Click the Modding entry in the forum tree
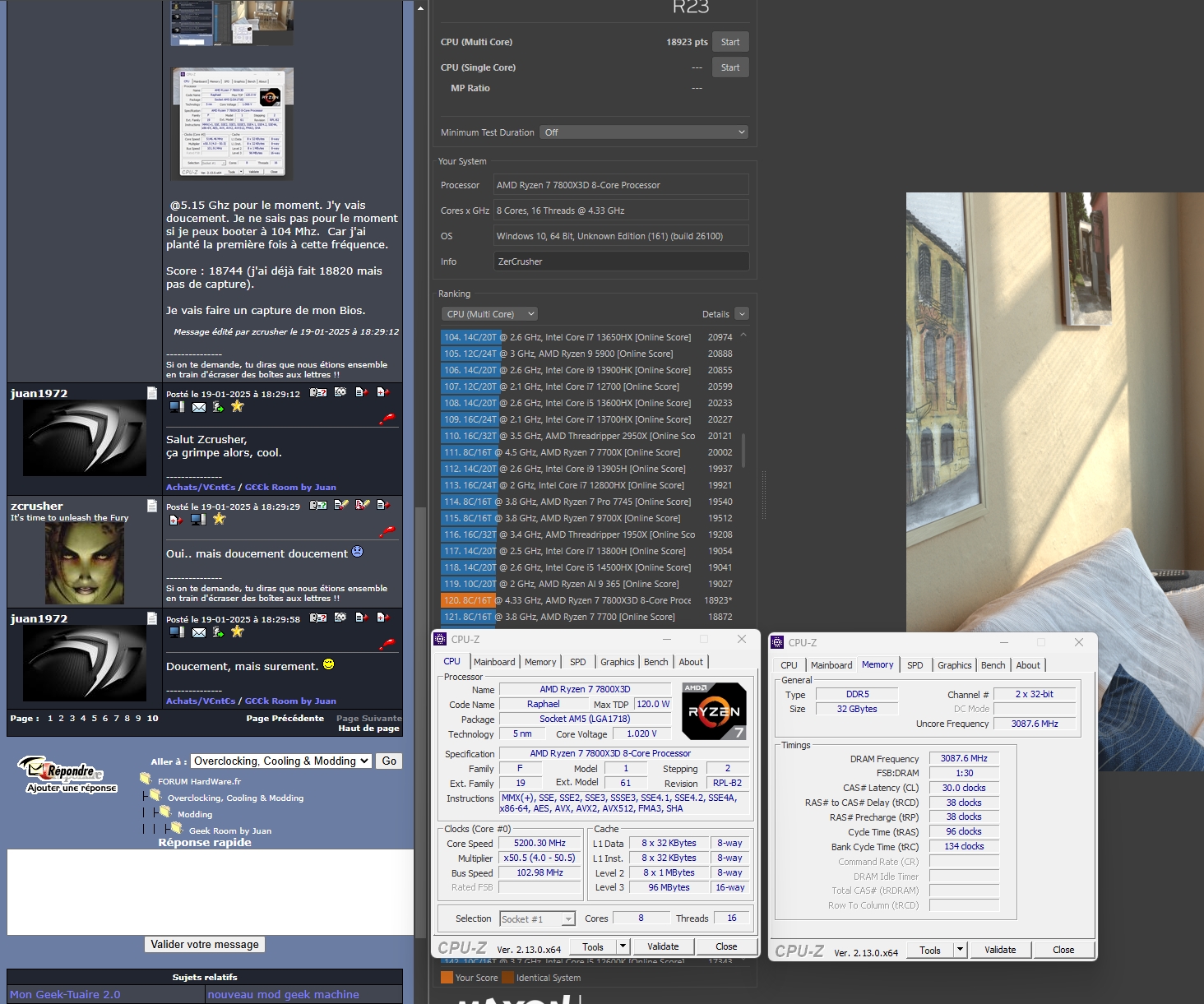Image resolution: width=1204 pixels, height=1004 pixels. pos(195,814)
